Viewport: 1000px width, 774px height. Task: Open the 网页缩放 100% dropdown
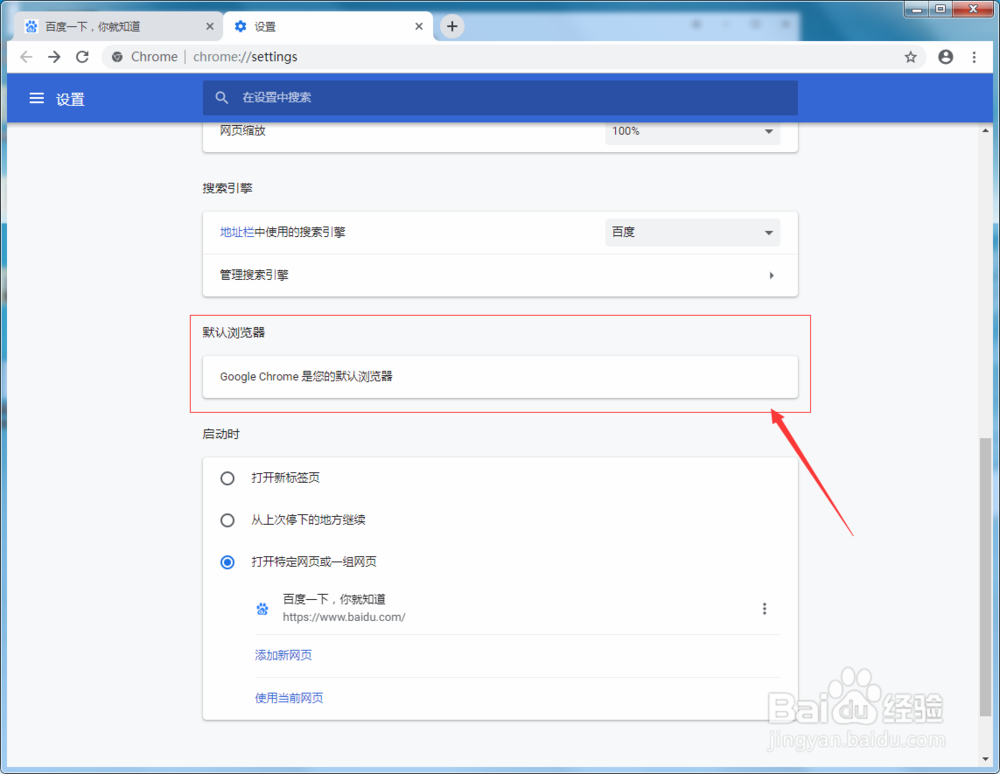pos(692,131)
